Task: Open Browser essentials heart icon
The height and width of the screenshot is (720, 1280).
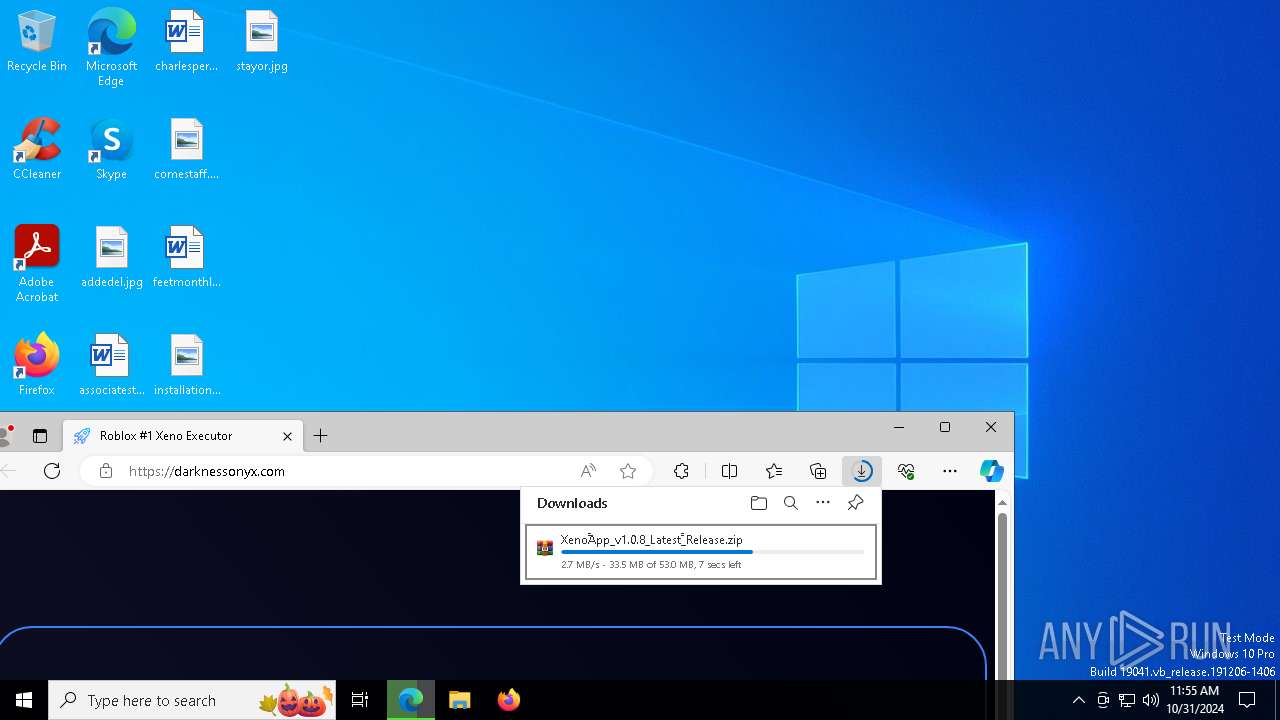Action: 906,471
